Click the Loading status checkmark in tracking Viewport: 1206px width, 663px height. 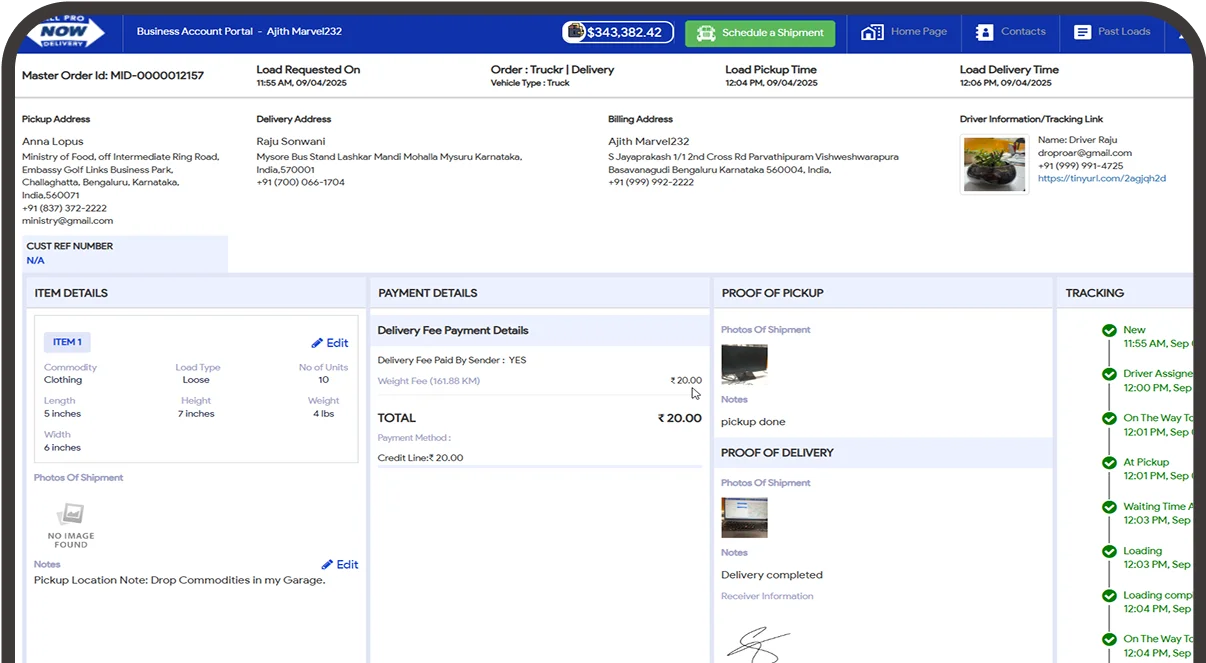pyautogui.click(x=1109, y=551)
